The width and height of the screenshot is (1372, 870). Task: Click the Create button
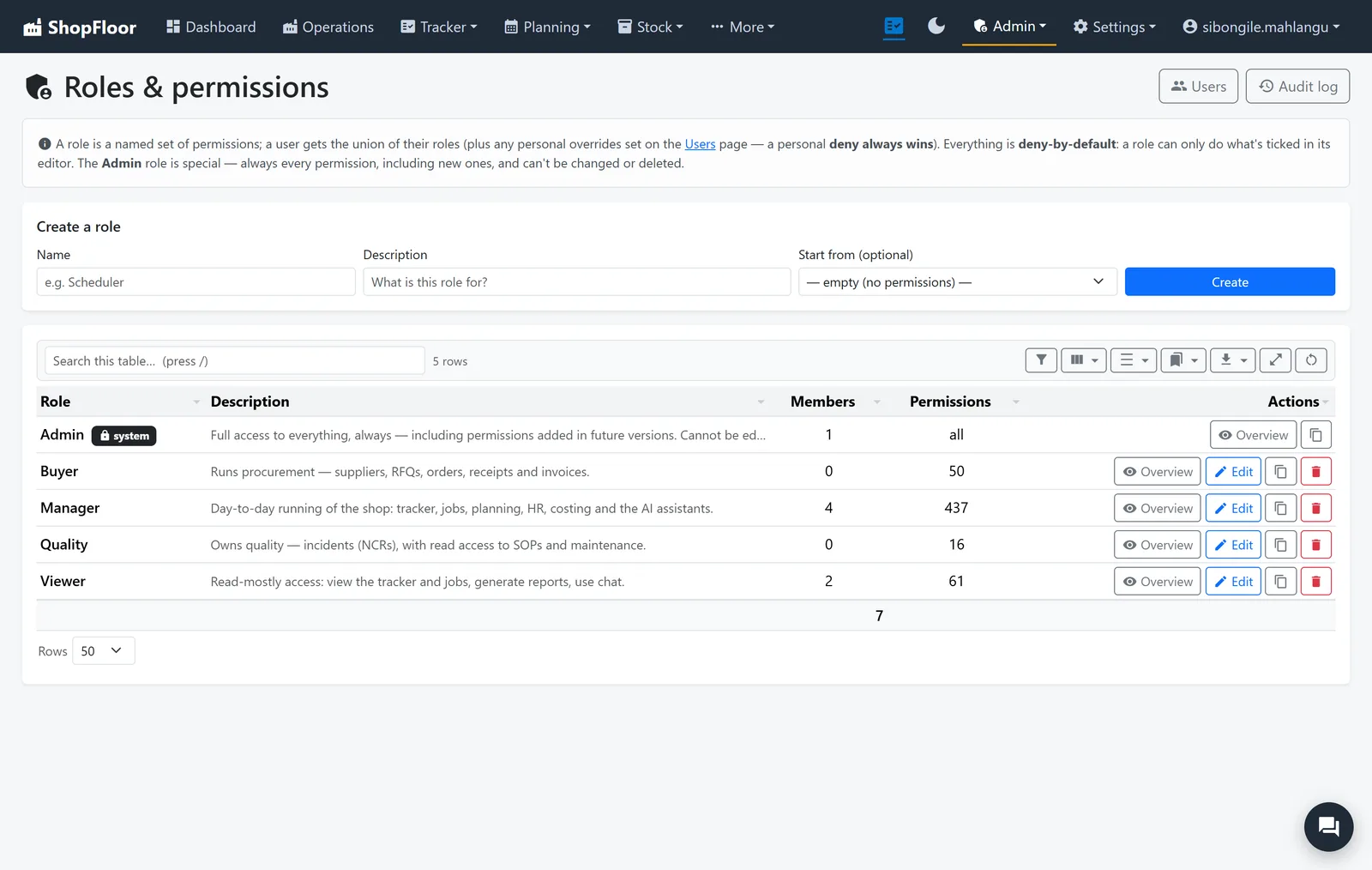[x=1230, y=281]
